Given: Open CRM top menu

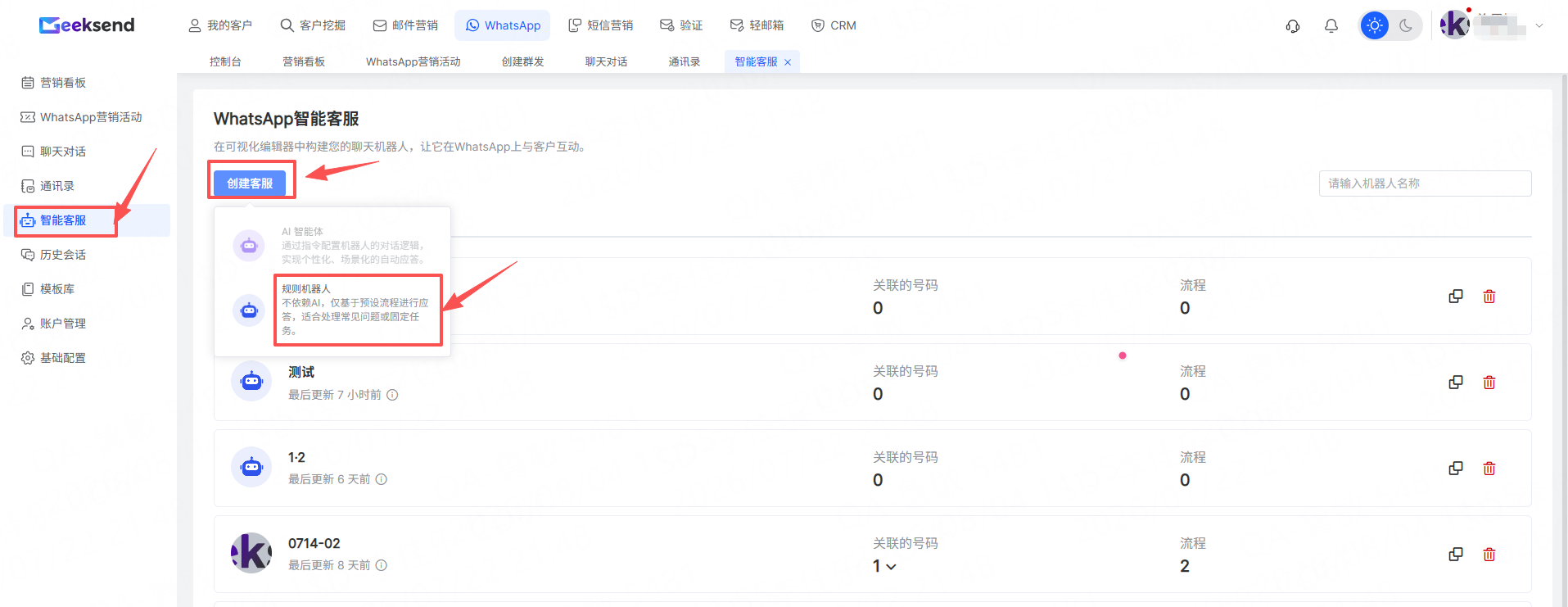Looking at the screenshot, I should click(834, 25).
